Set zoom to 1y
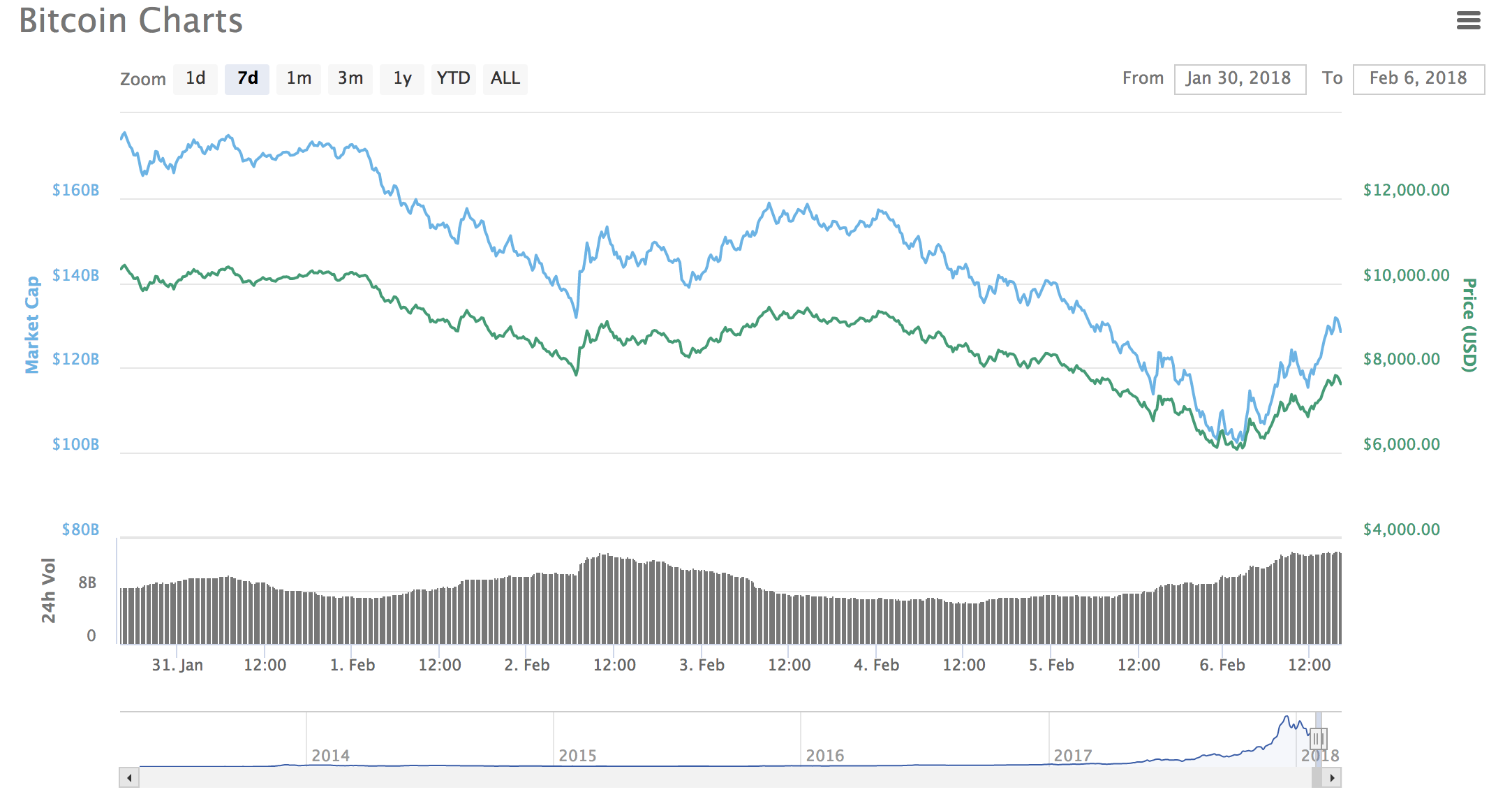The height and width of the screenshot is (792, 1512). (x=402, y=78)
